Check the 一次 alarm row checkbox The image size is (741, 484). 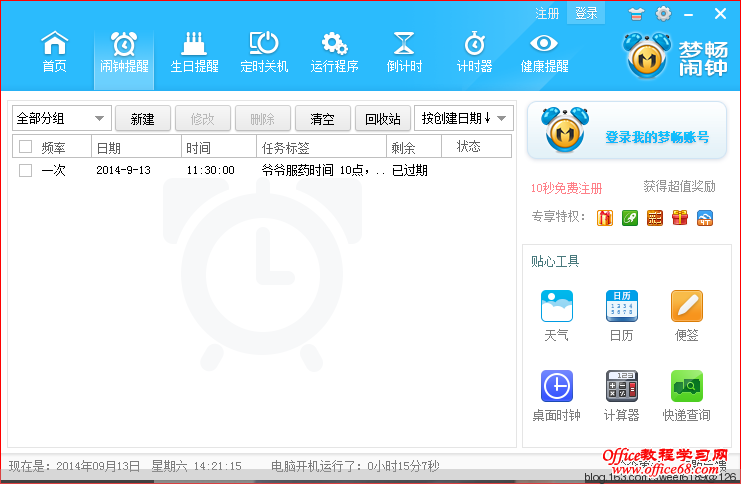(x=26, y=170)
